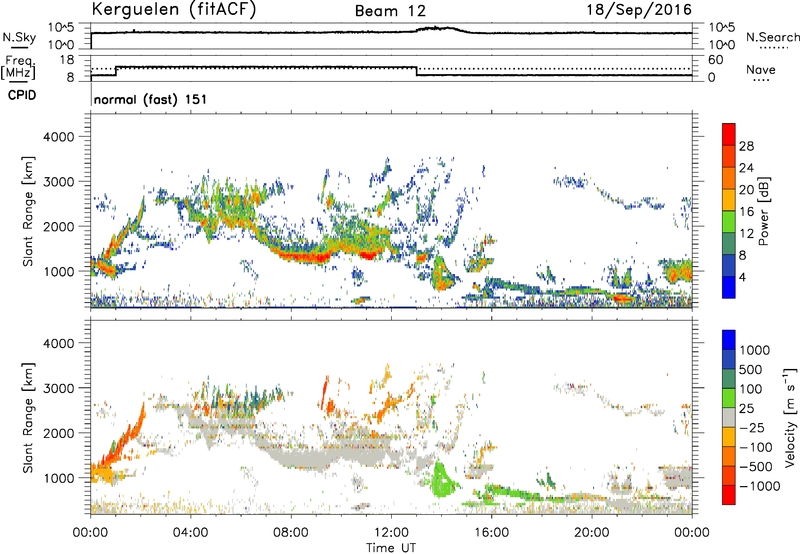The width and height of the screenshot is (800, 554).
Task: Click the '-1000' velocity colorbar label
Action: pos(760,486)
